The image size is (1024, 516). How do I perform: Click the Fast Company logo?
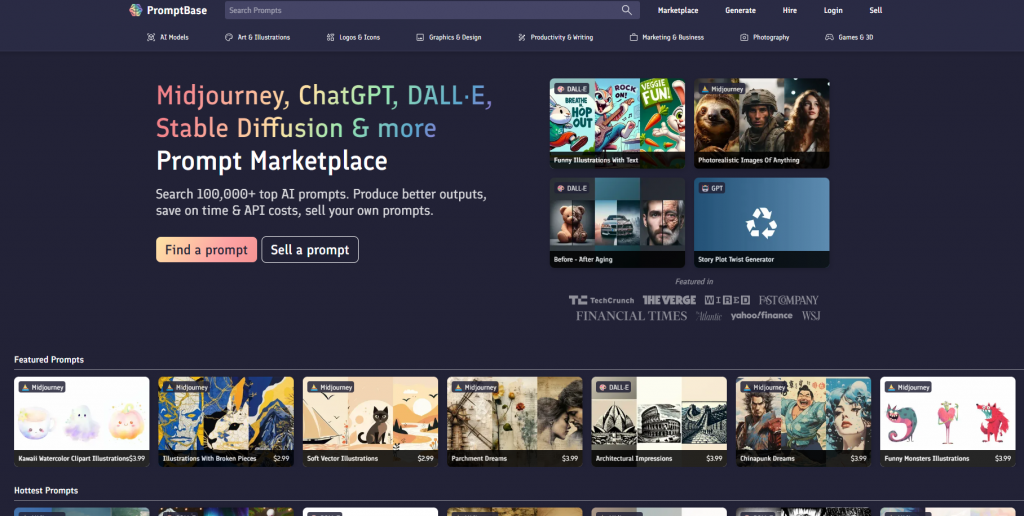[x=788, y=300]
